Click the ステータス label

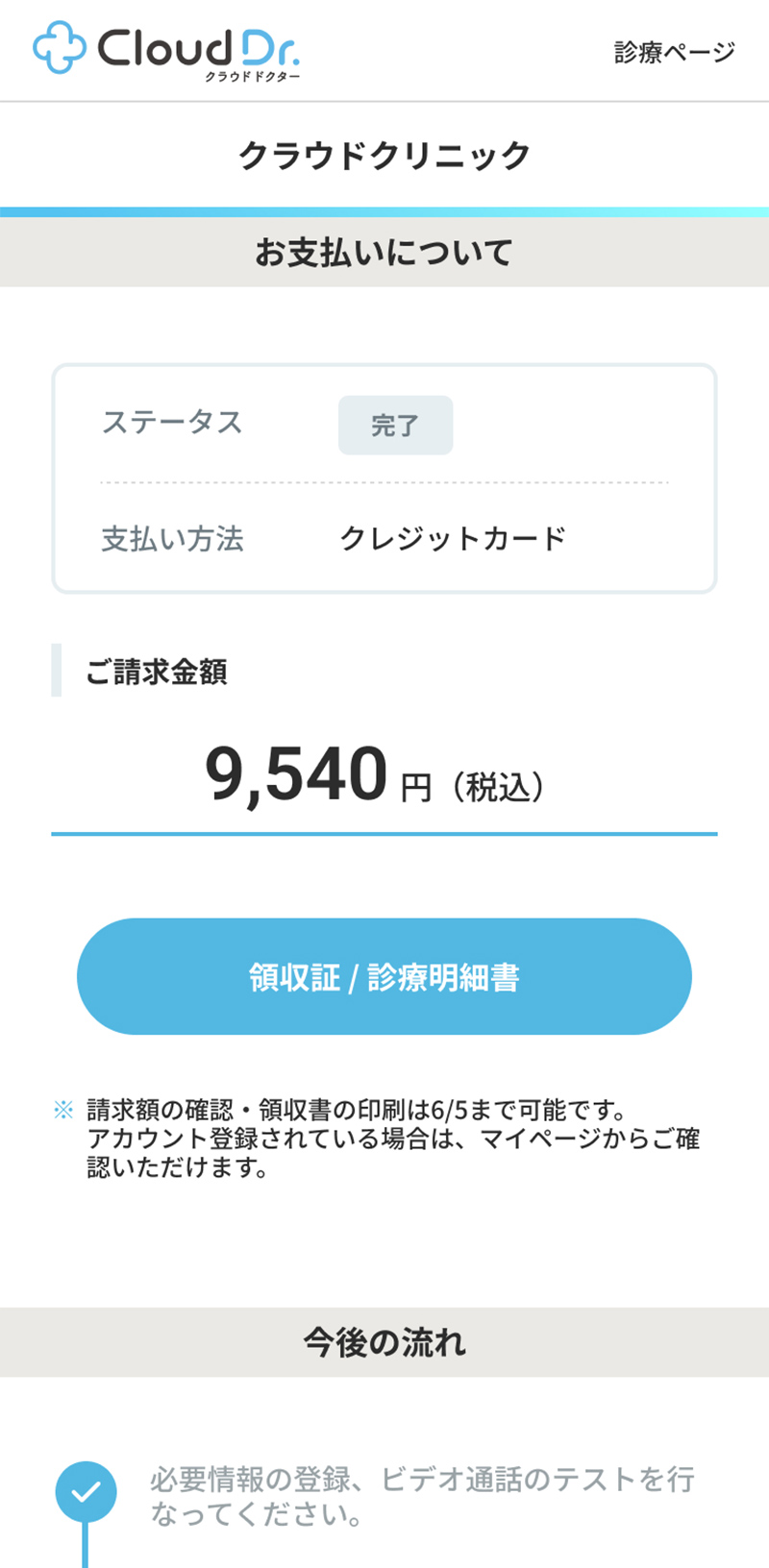(172, 423)
